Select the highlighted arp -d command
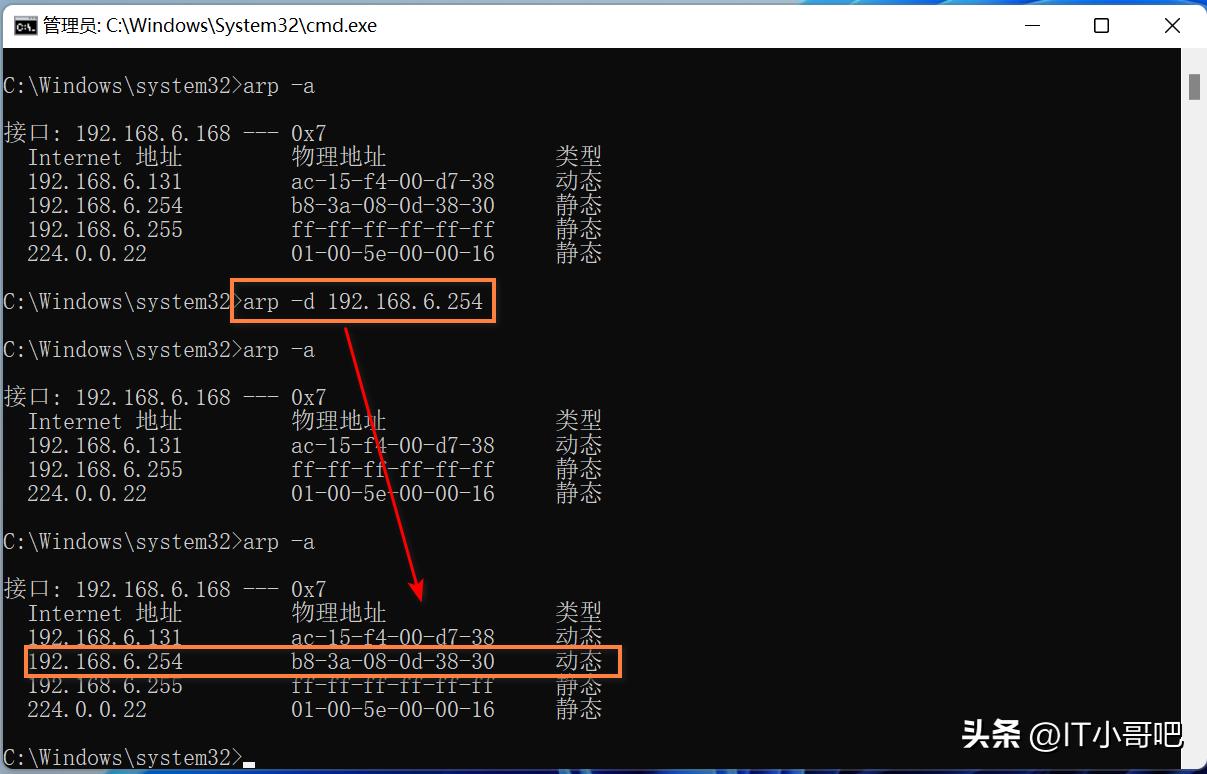The width and height of the screenshot is (1207, 774). click(363, 301)
